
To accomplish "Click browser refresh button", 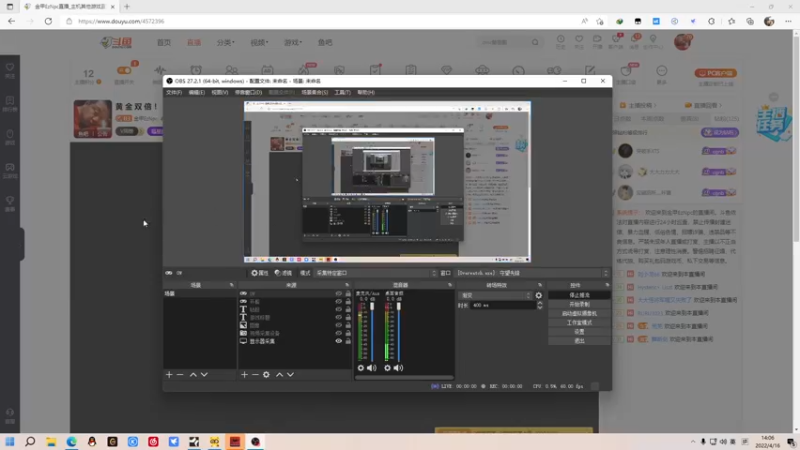I will tap(48, 21).
